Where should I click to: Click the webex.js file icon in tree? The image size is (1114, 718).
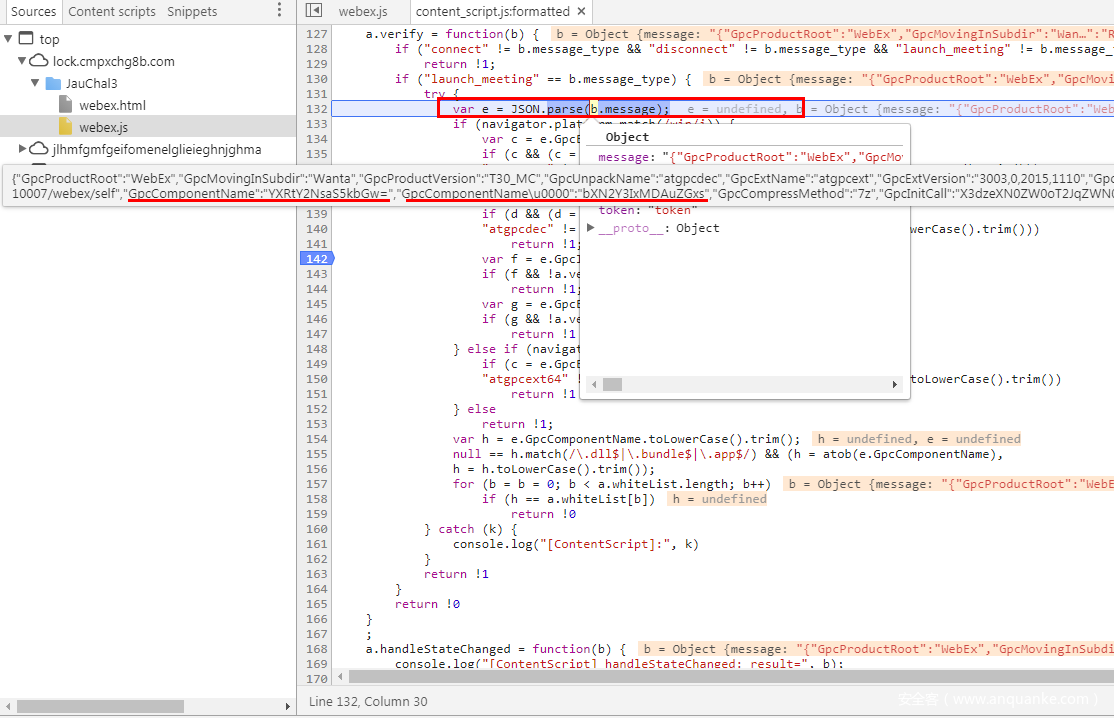pos(66,127)
